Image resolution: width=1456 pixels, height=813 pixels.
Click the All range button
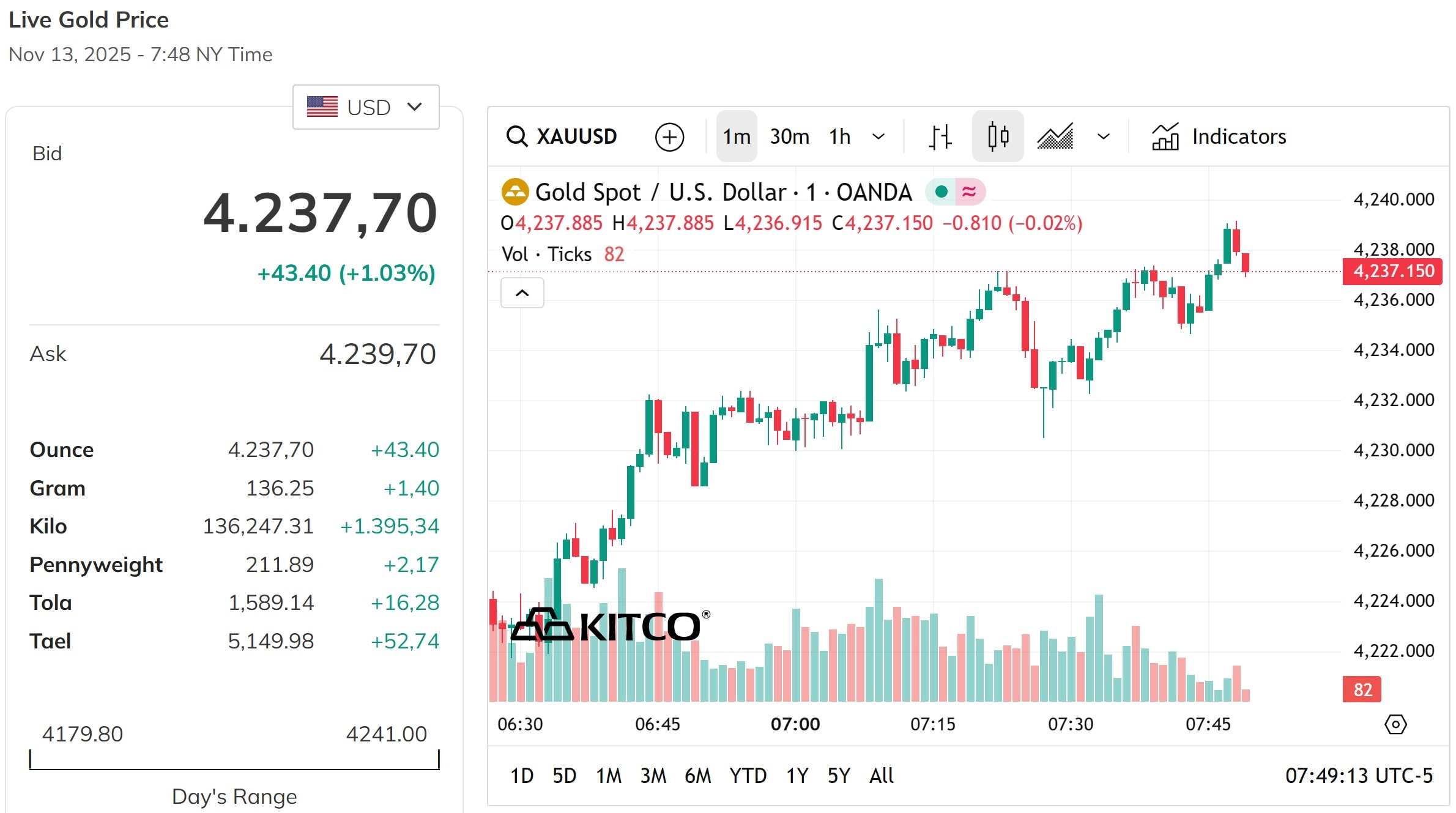coord(880,775)
